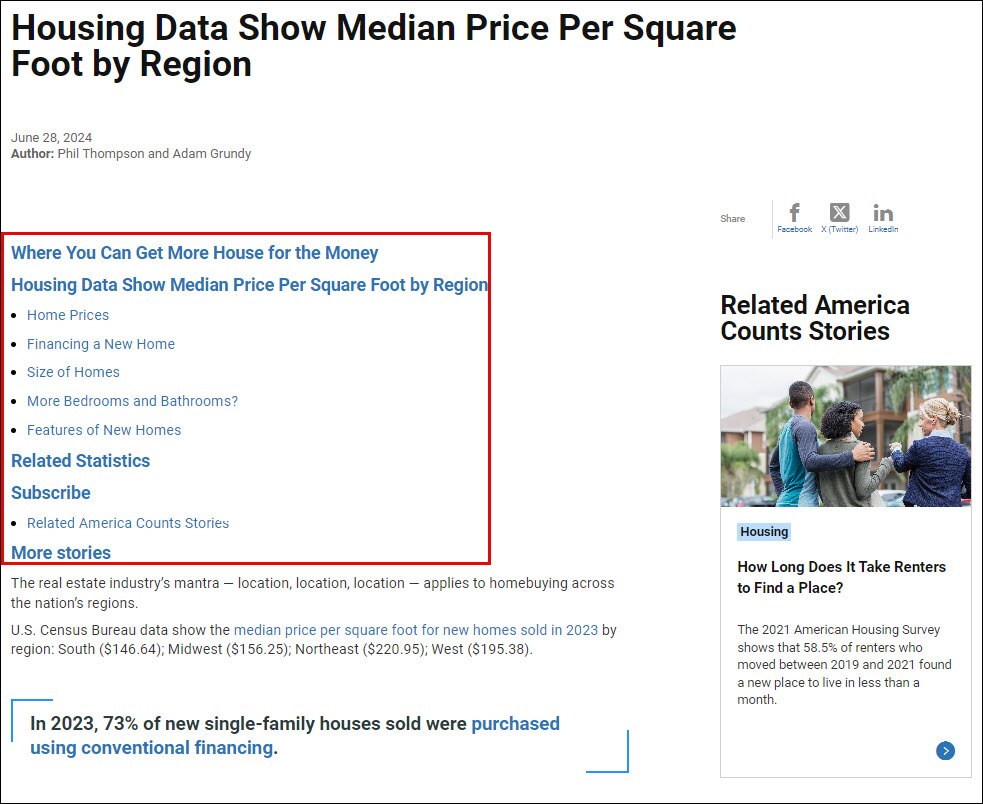Open 'How Long Does It Take Renters' headline
The height and width of the screenshot is (804, 983).
[x=841, y=577]
